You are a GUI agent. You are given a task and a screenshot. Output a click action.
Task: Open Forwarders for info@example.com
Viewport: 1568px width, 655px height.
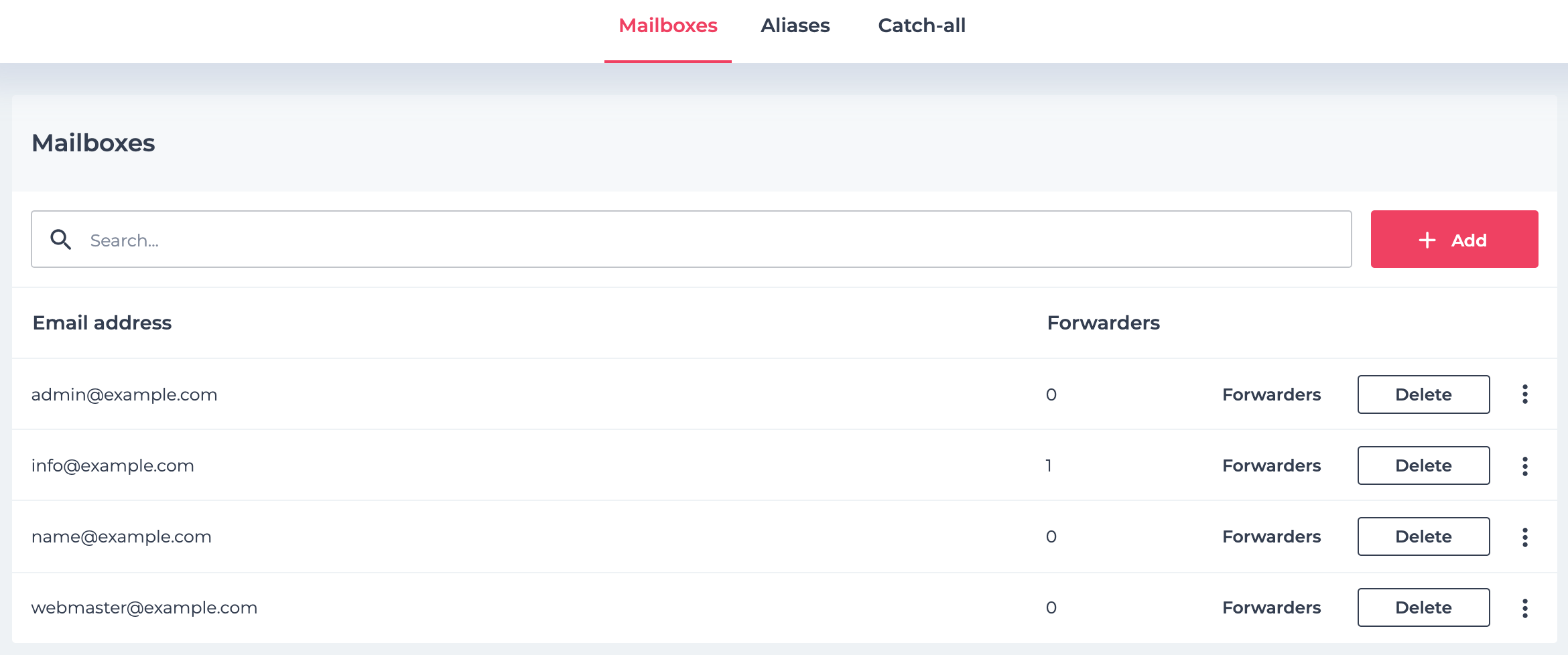click(1271, 465)
